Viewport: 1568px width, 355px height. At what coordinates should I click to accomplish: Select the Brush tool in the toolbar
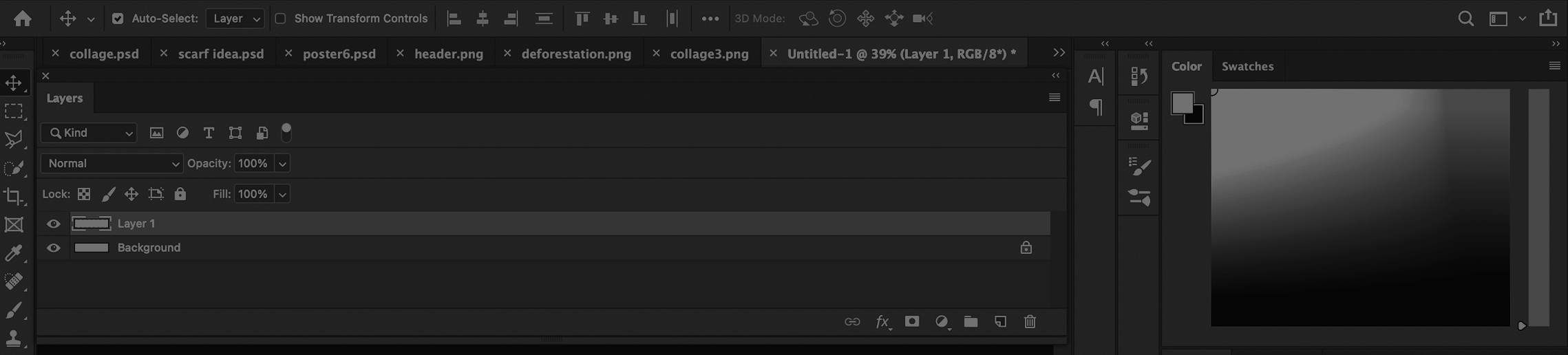[x=13, y=310]
